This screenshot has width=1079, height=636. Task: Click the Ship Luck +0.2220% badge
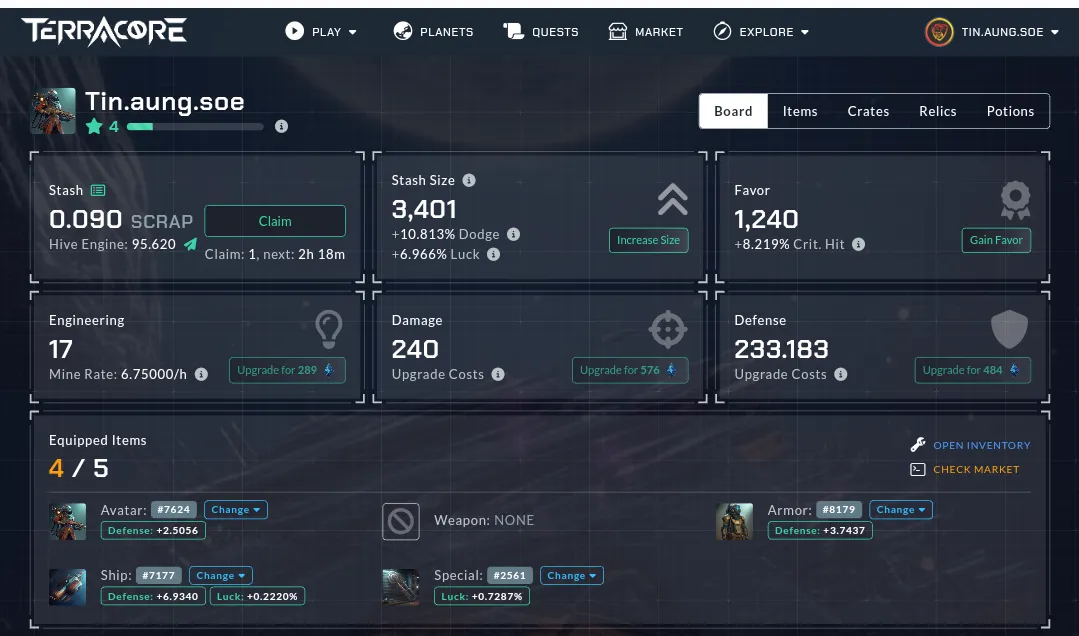(x=257, y=597)
